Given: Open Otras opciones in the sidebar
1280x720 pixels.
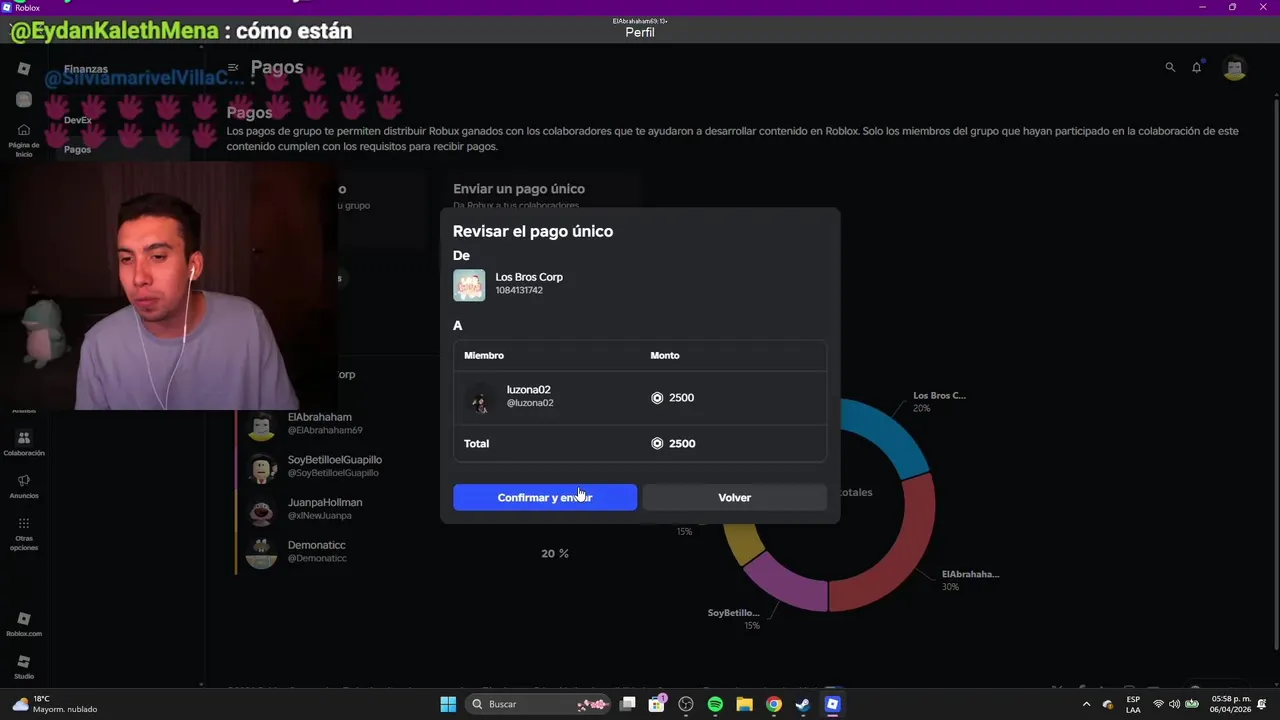Looking at the screenshot, I should [24, 534].
